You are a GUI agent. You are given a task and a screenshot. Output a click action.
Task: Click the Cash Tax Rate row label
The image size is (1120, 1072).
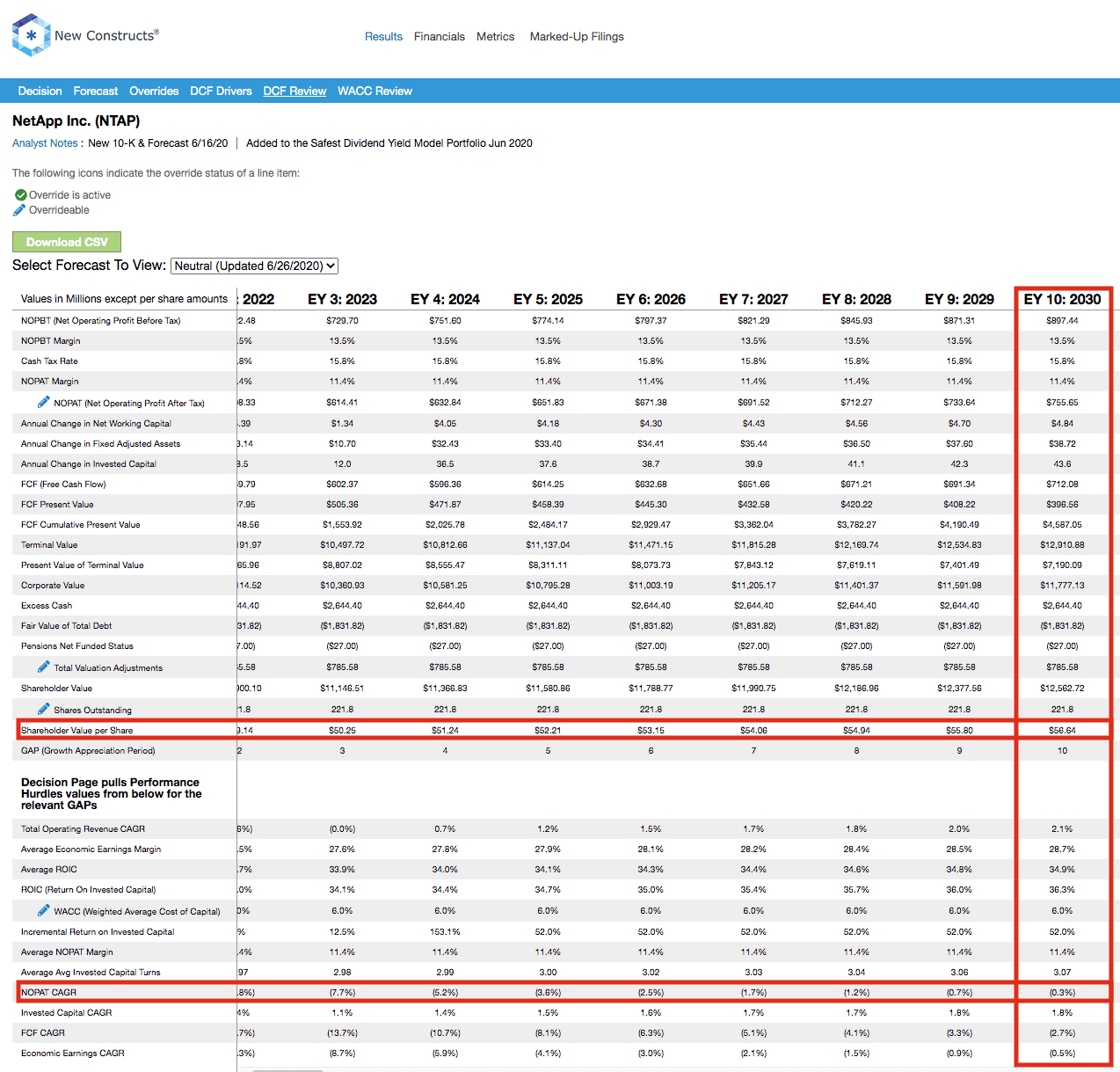tap(49, 361)
